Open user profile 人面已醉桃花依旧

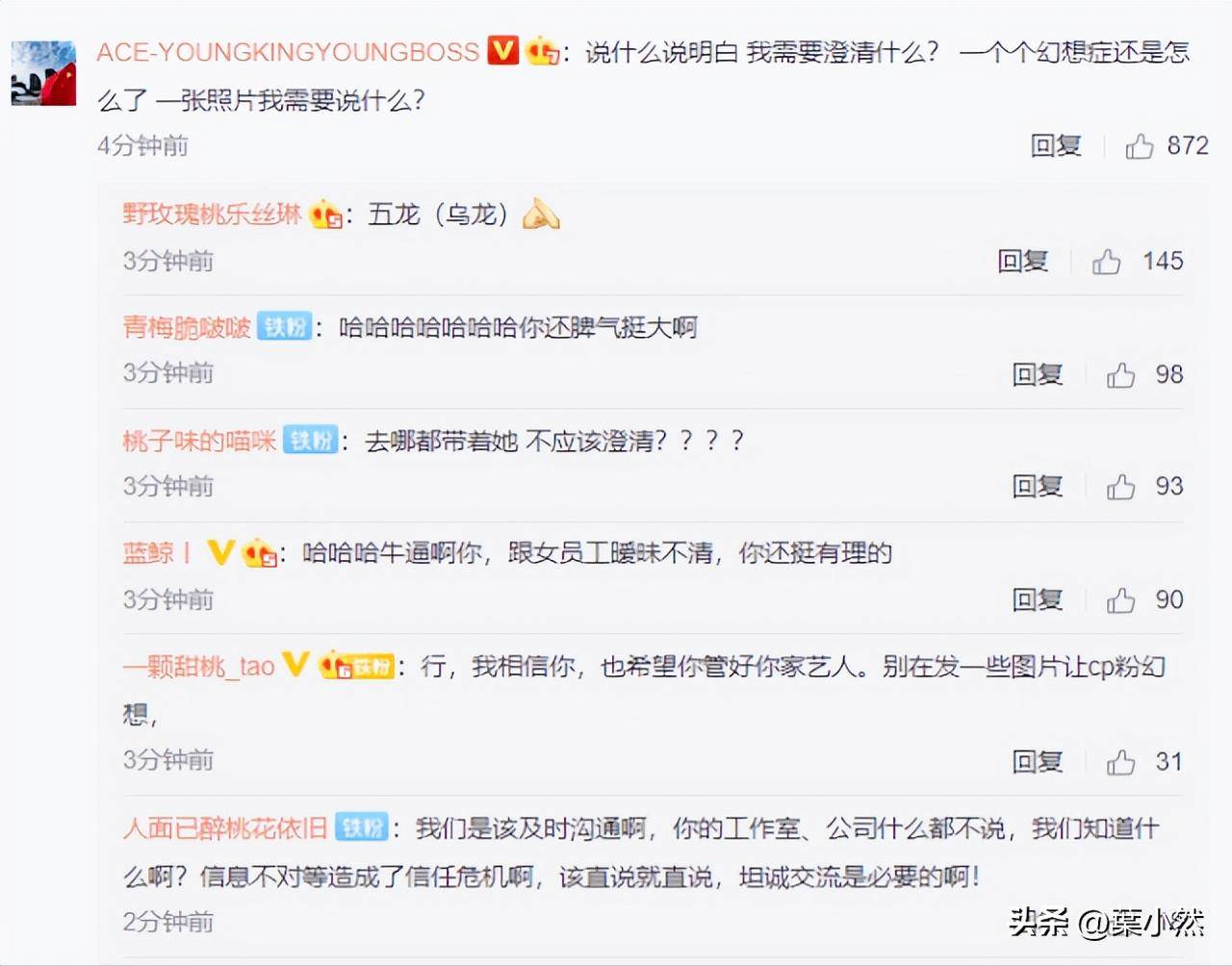tap(225, 827)
